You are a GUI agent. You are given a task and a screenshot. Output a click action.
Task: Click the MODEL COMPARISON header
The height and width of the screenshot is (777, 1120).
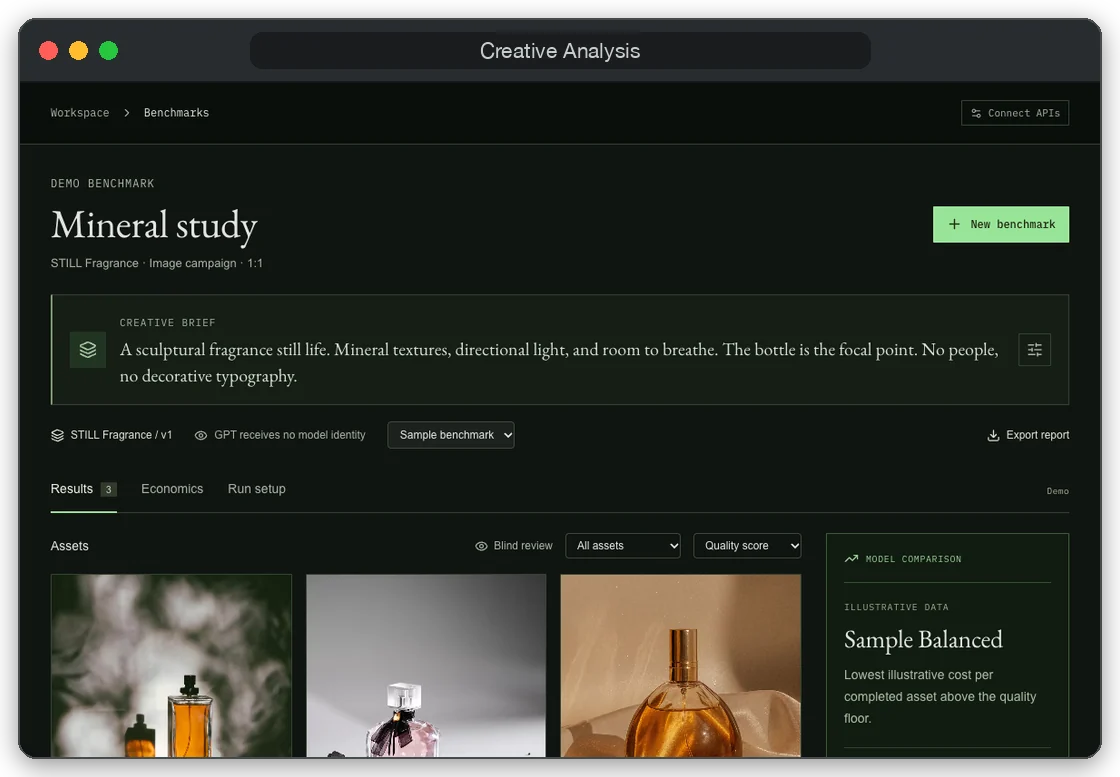pyautogui.click(x=913, y=559)
